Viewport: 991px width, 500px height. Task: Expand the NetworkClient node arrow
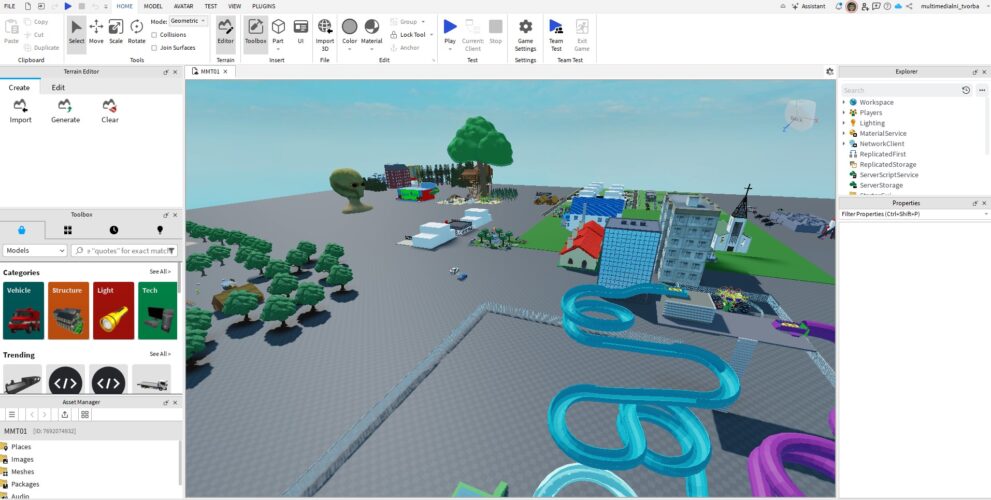(x=844, y=143)
